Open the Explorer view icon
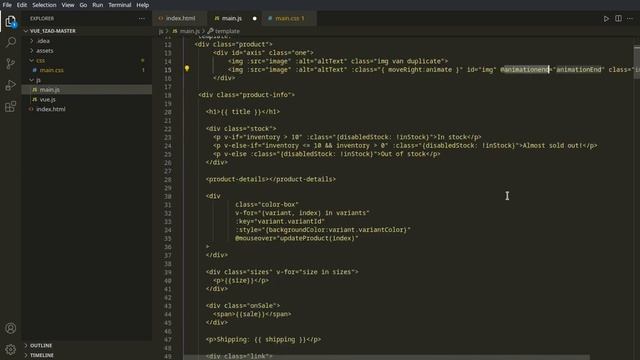 (11, 21)
